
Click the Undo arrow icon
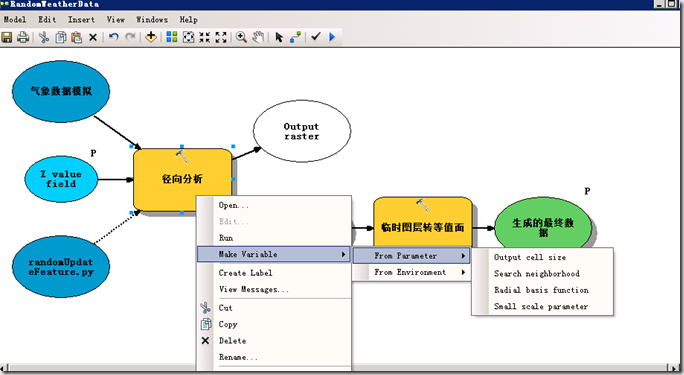[x=114, y=37]
